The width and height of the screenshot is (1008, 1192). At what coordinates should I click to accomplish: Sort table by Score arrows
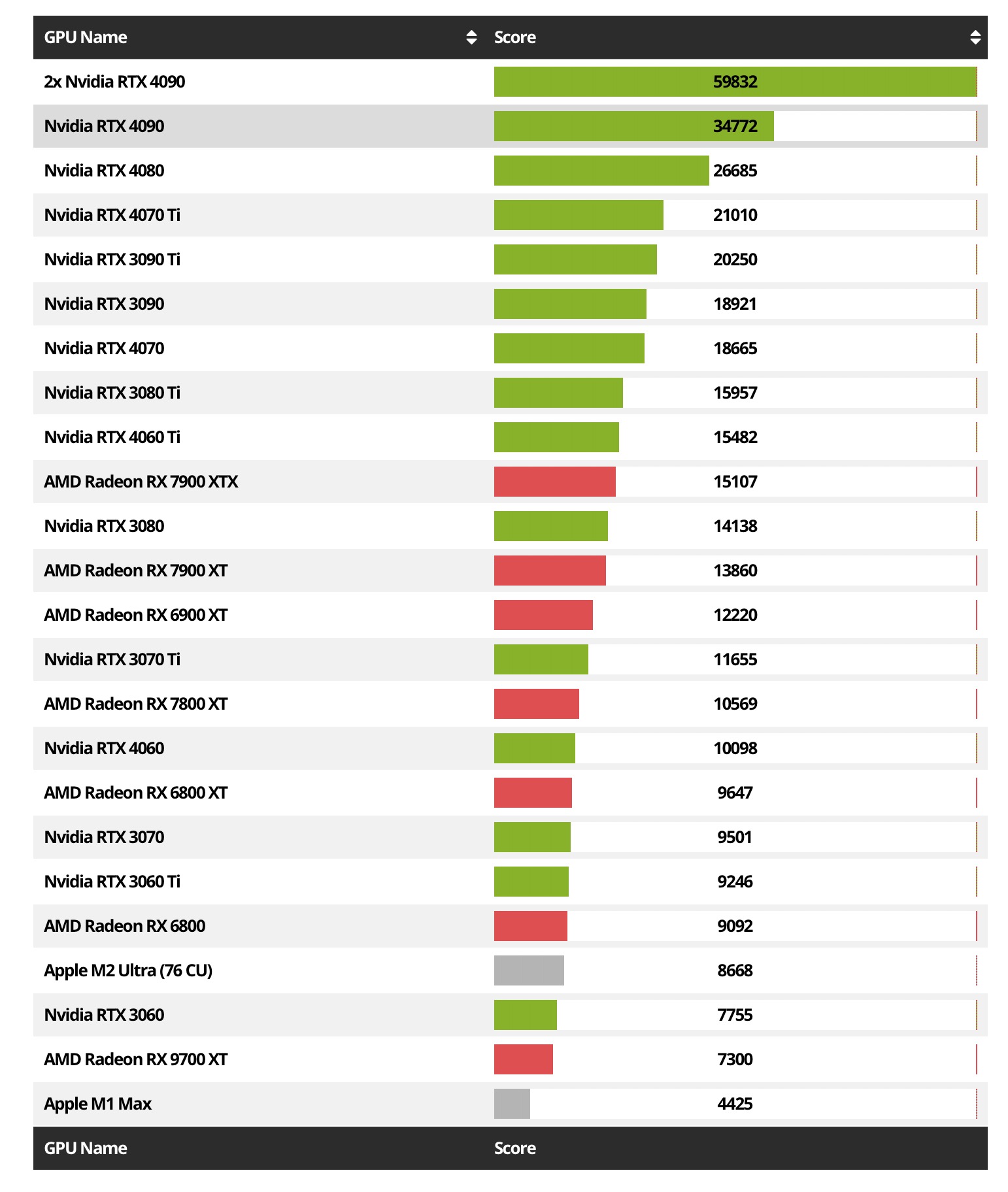pos(975,37)
